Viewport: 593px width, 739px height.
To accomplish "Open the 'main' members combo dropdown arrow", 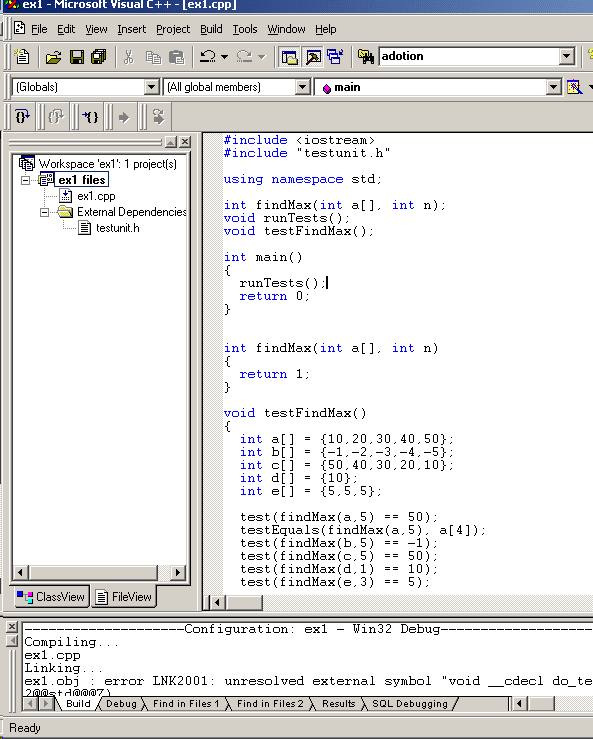I will click(x=554, y=87).
